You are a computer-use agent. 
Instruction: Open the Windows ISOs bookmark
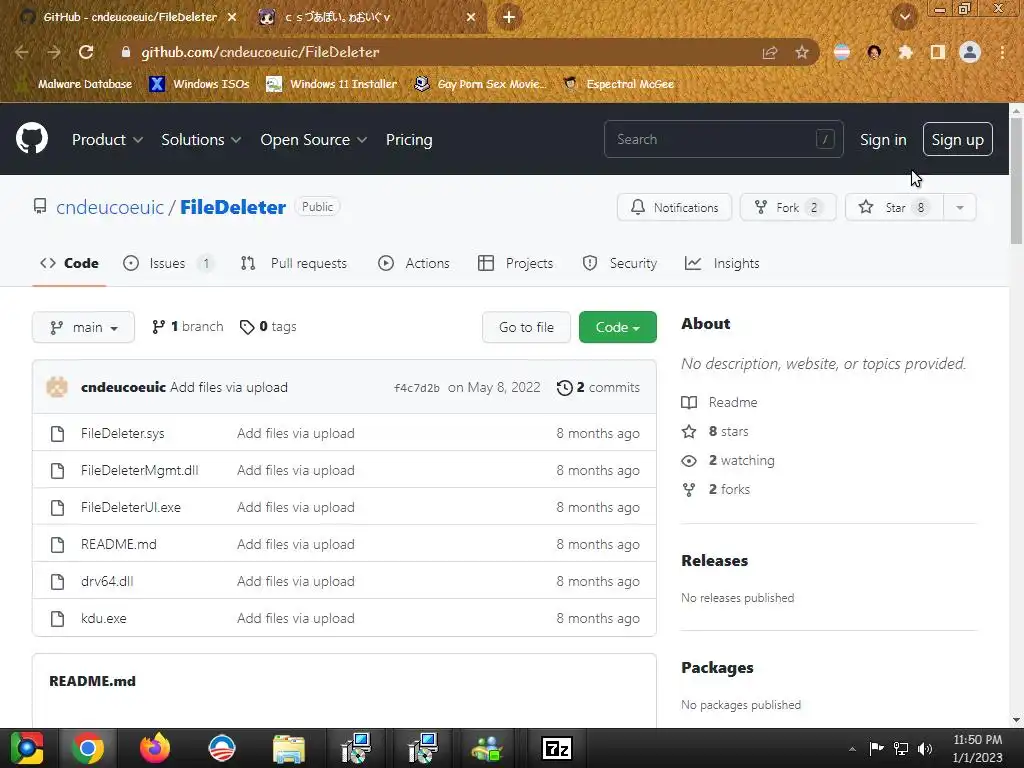click(x=199, y=84)
